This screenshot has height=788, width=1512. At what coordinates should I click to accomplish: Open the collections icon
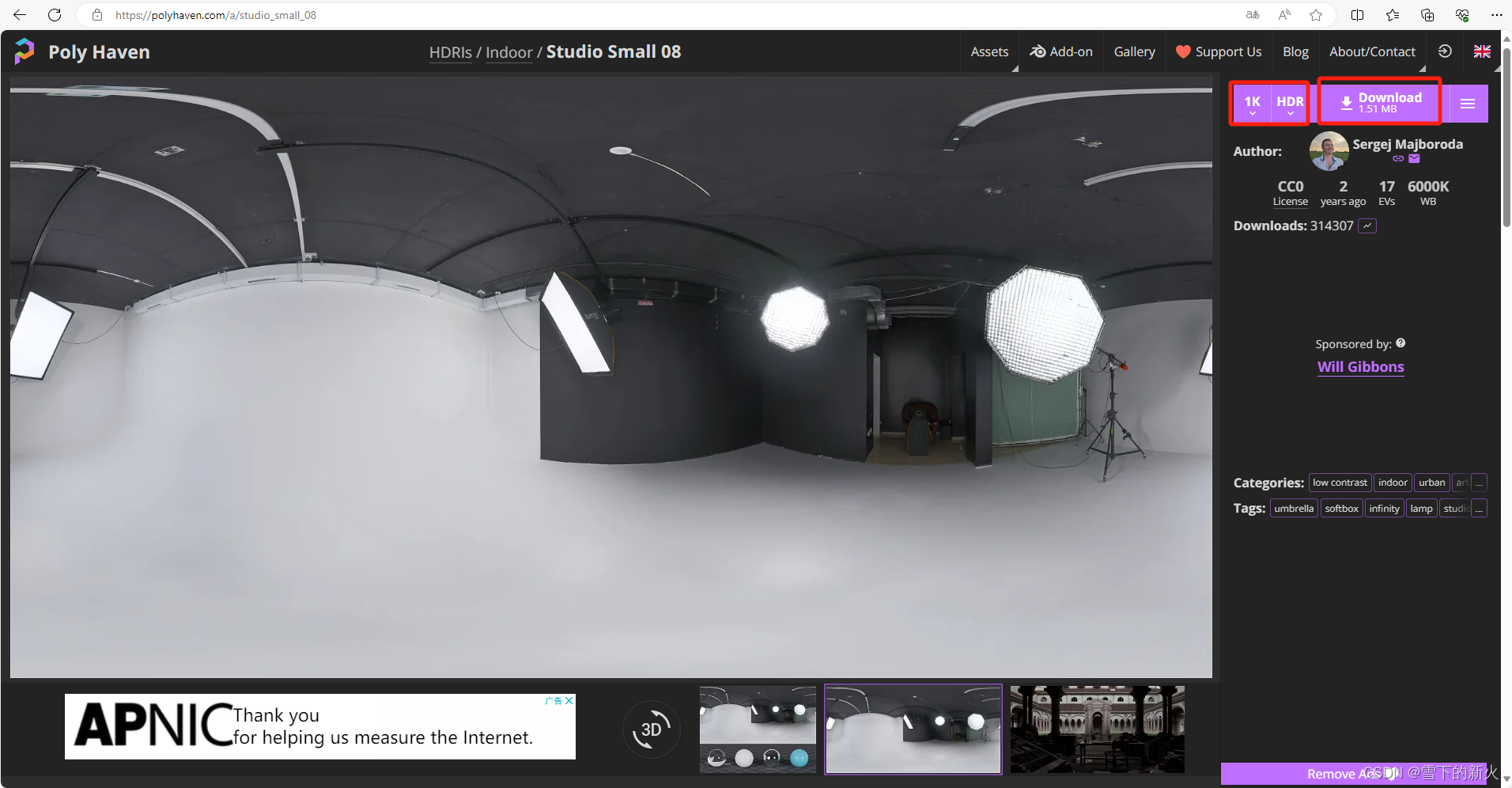[1427, 15]
